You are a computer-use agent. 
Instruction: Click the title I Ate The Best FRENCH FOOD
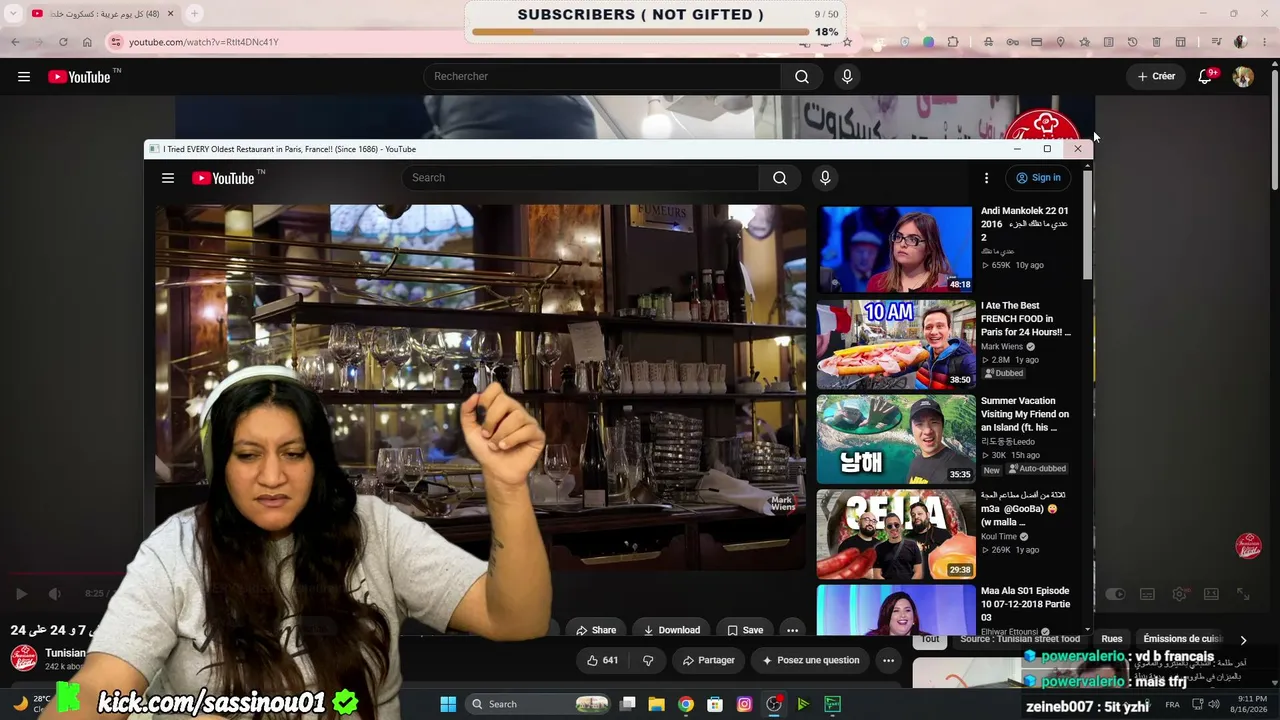pyautogui.click(x=1026, y=319)
